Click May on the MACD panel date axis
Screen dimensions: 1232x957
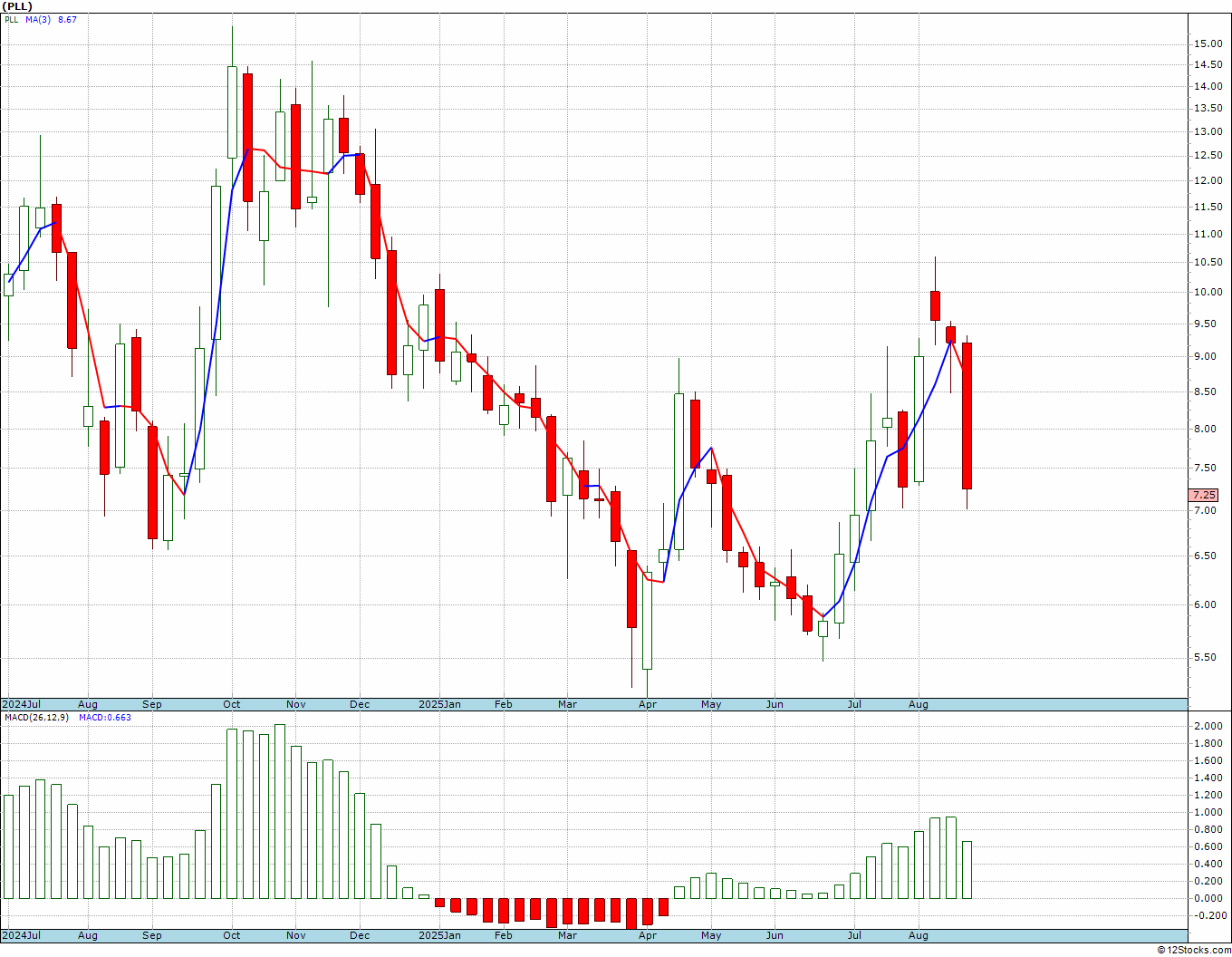click(712, 935)
